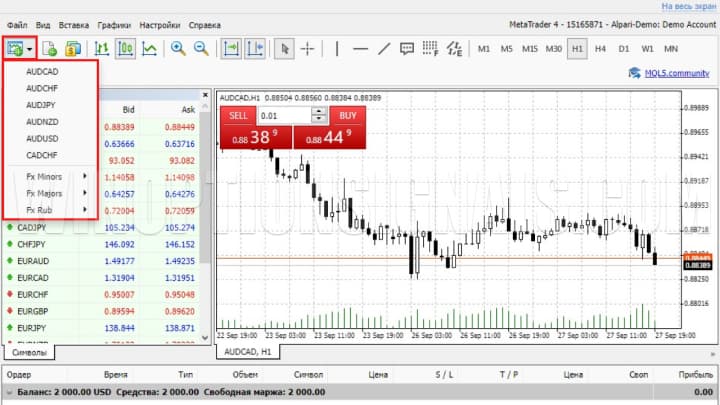
Task: Click the zoom in magnifier icon
Action: [178, 48]
